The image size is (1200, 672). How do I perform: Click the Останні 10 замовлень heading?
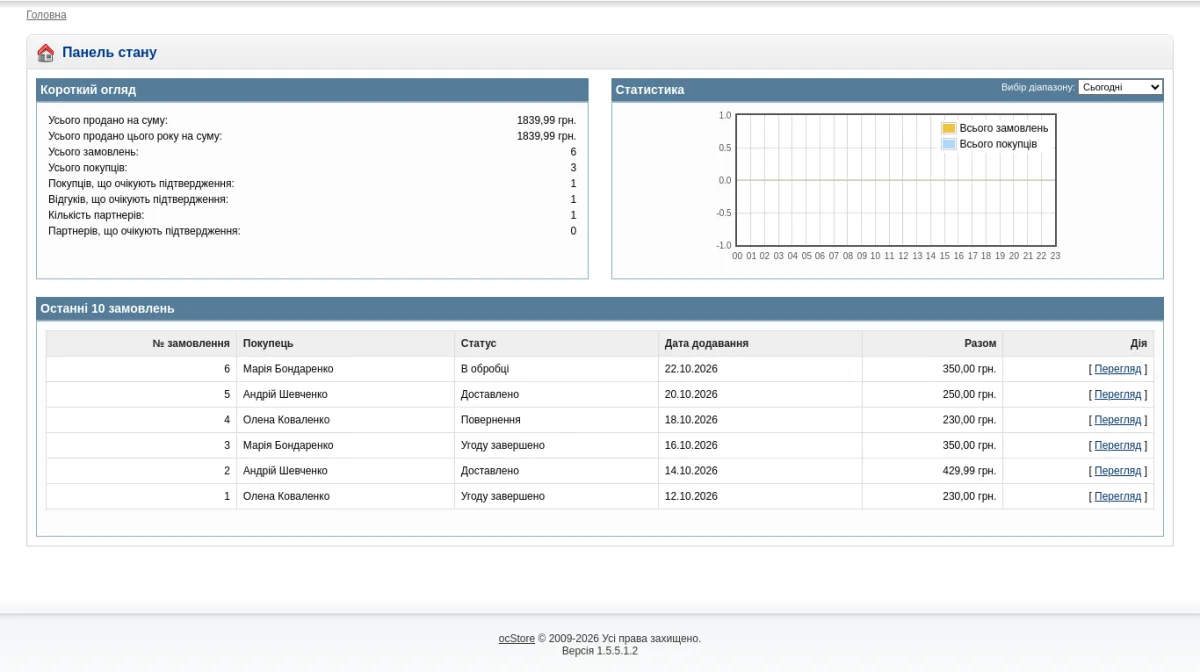point(107,309)
